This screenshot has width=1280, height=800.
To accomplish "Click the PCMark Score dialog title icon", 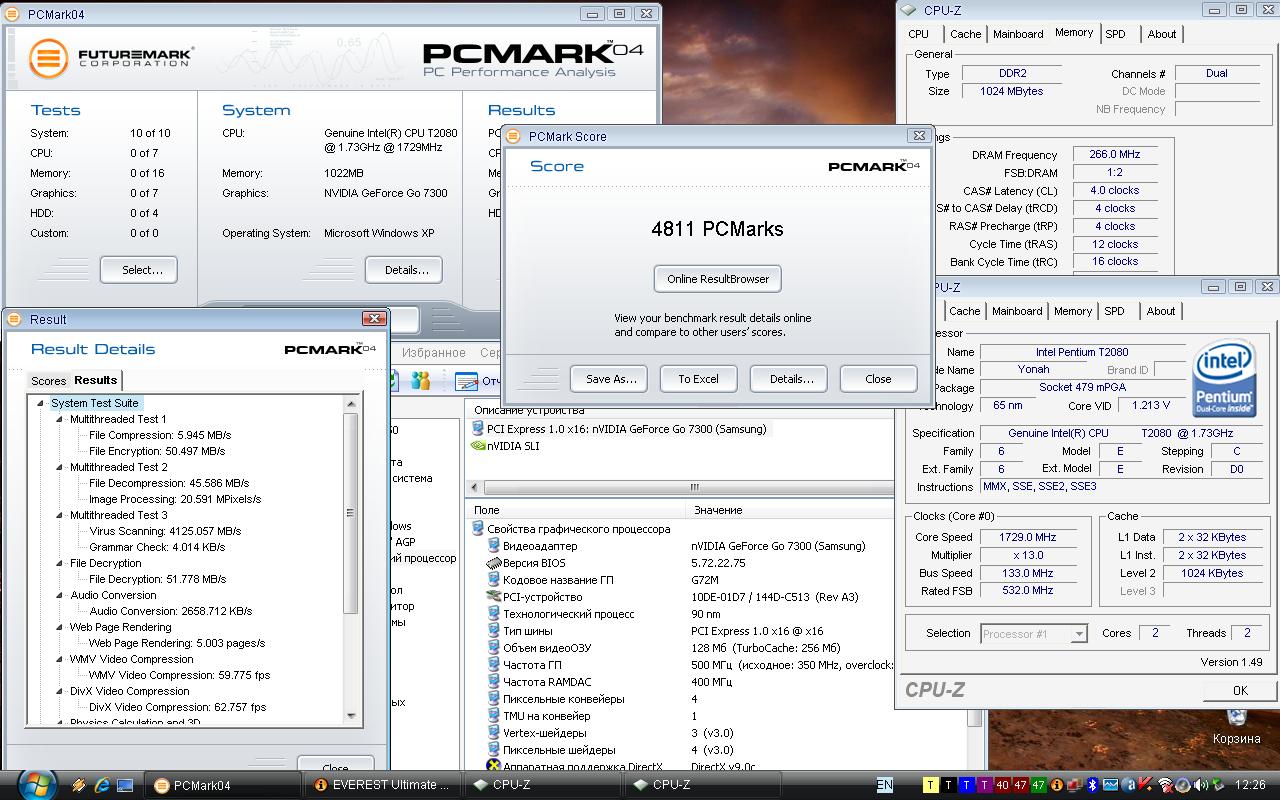I will (514, 136).
